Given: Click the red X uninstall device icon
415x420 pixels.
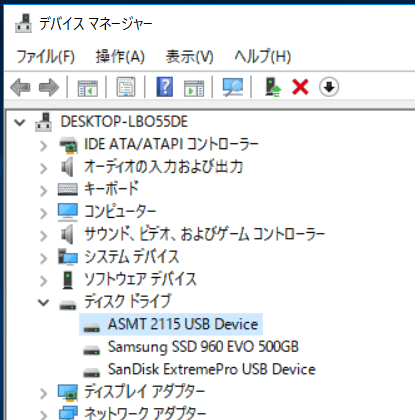Looking at the screenshot, I should click(x=300, y=87).
